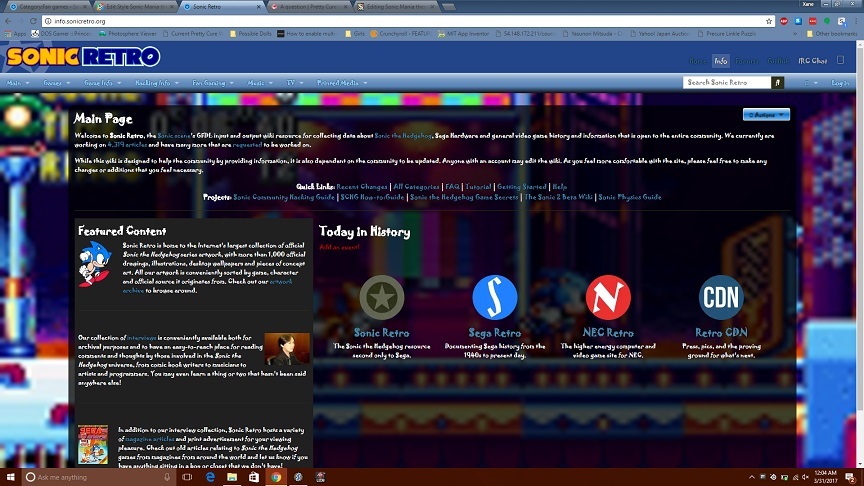This screenshot has width=864, height=486.
Task: Click the Retro CDN circle icon
Action: click(x=721, y=298)
